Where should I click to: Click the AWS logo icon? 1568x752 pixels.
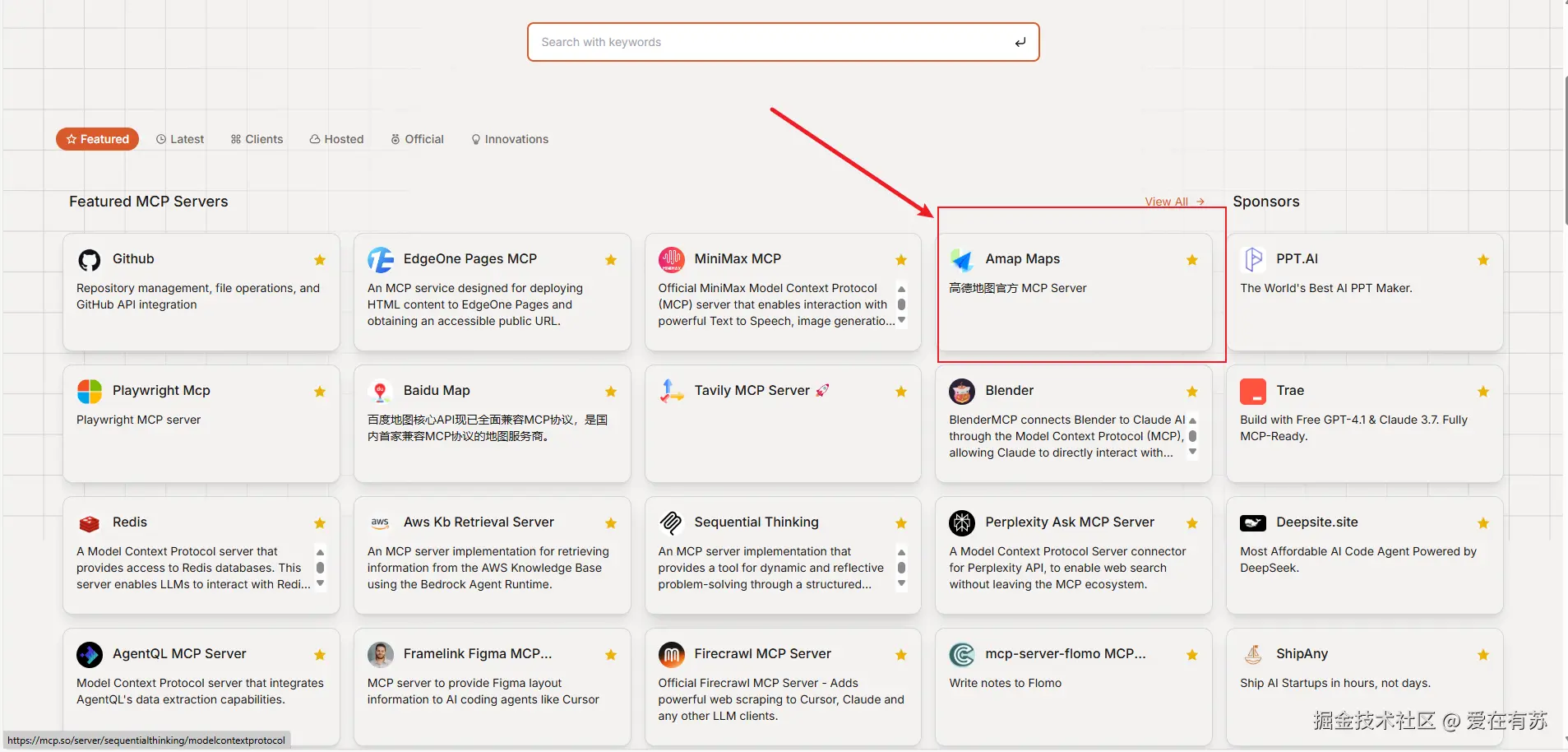click(380, 522)
